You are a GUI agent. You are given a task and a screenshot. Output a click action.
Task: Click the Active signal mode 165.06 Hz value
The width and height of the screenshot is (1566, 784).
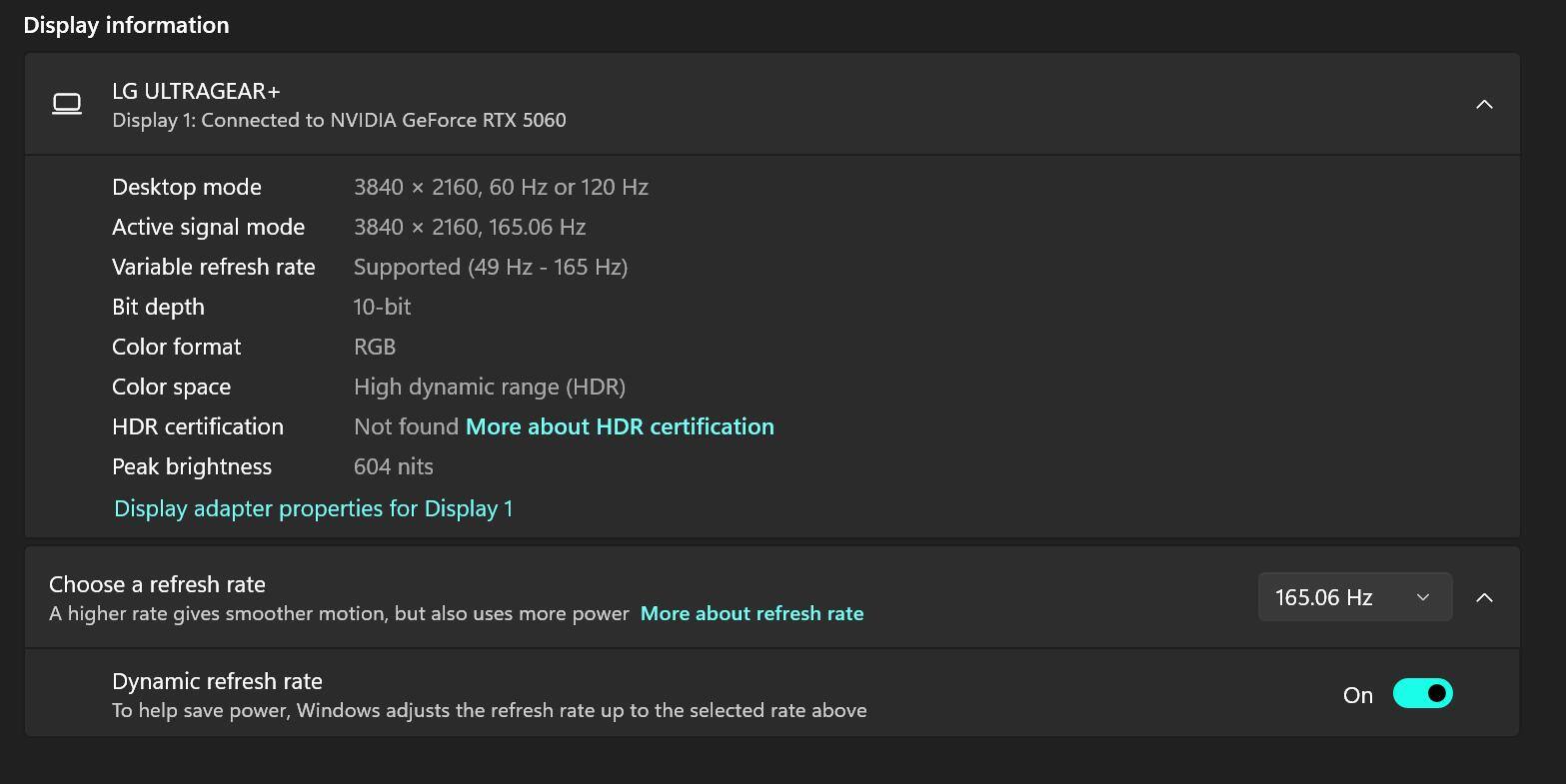pyautogui.click(x=470, y=227)
